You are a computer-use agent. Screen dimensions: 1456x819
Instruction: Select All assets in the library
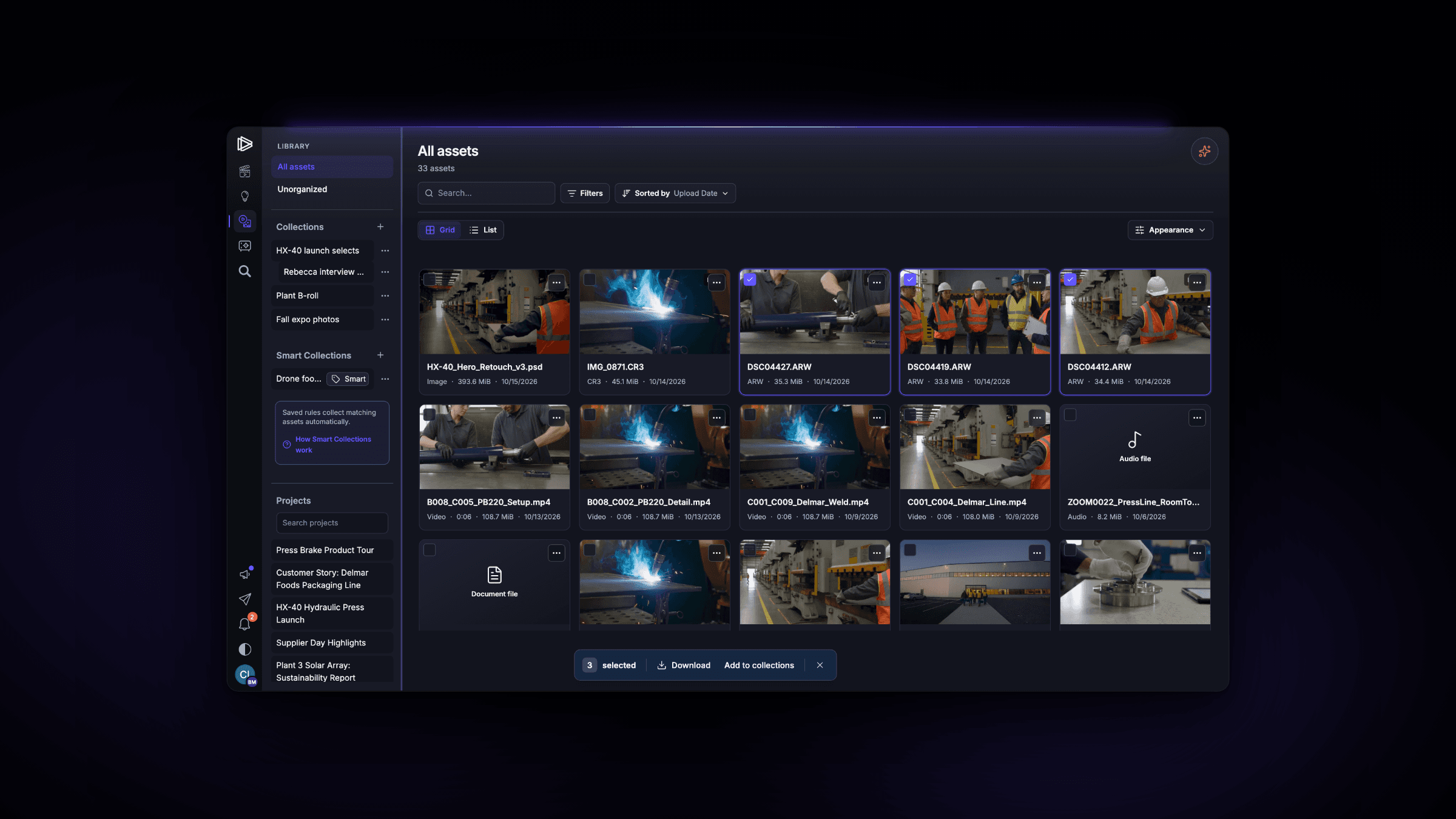332,167
